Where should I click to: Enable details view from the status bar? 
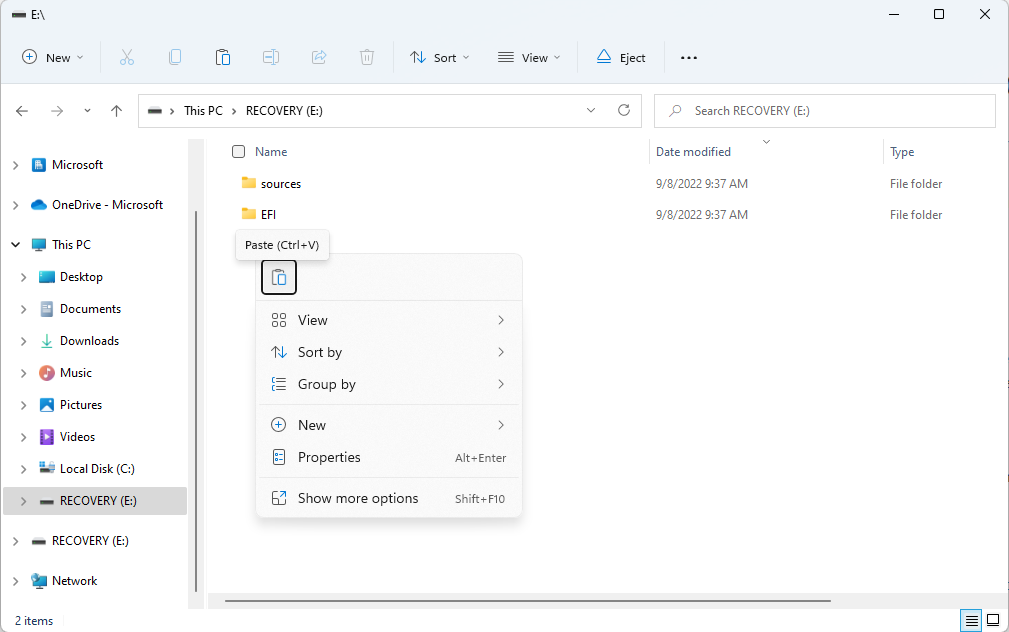[969, 620]
